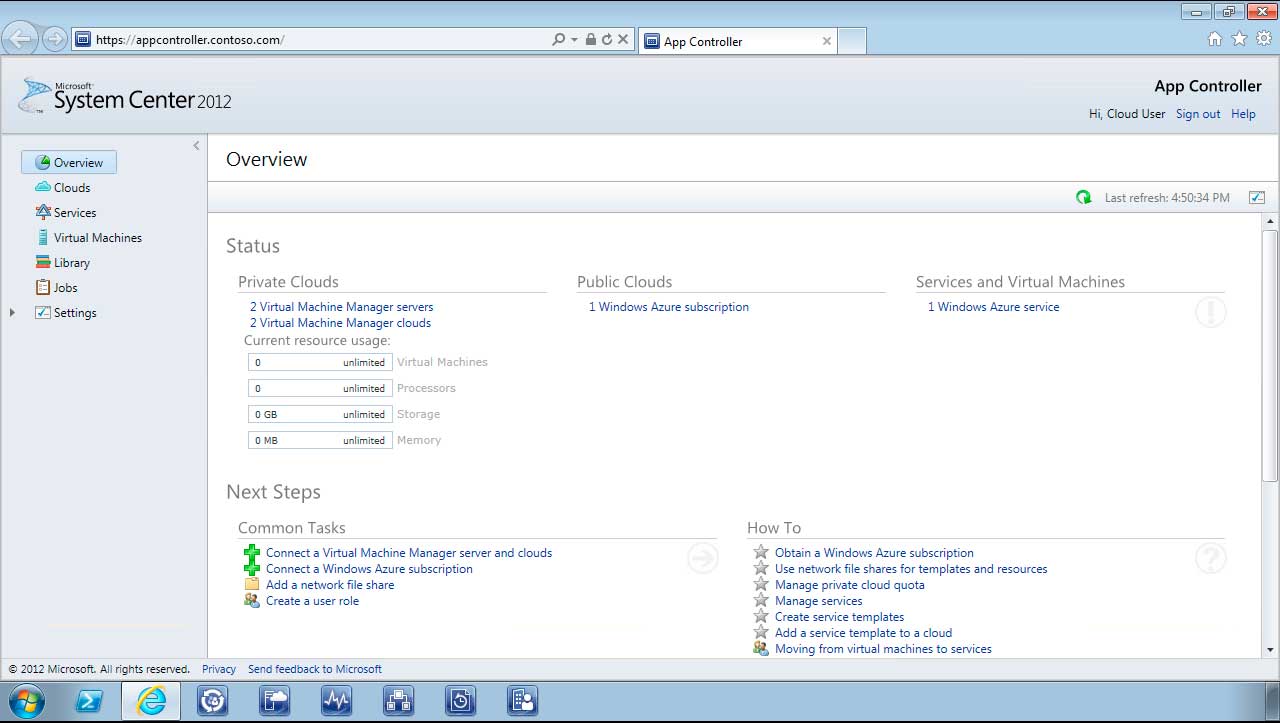Open the Windows Start button
The height and width of the screenshot is (723, 1280).
click(27, 701)
